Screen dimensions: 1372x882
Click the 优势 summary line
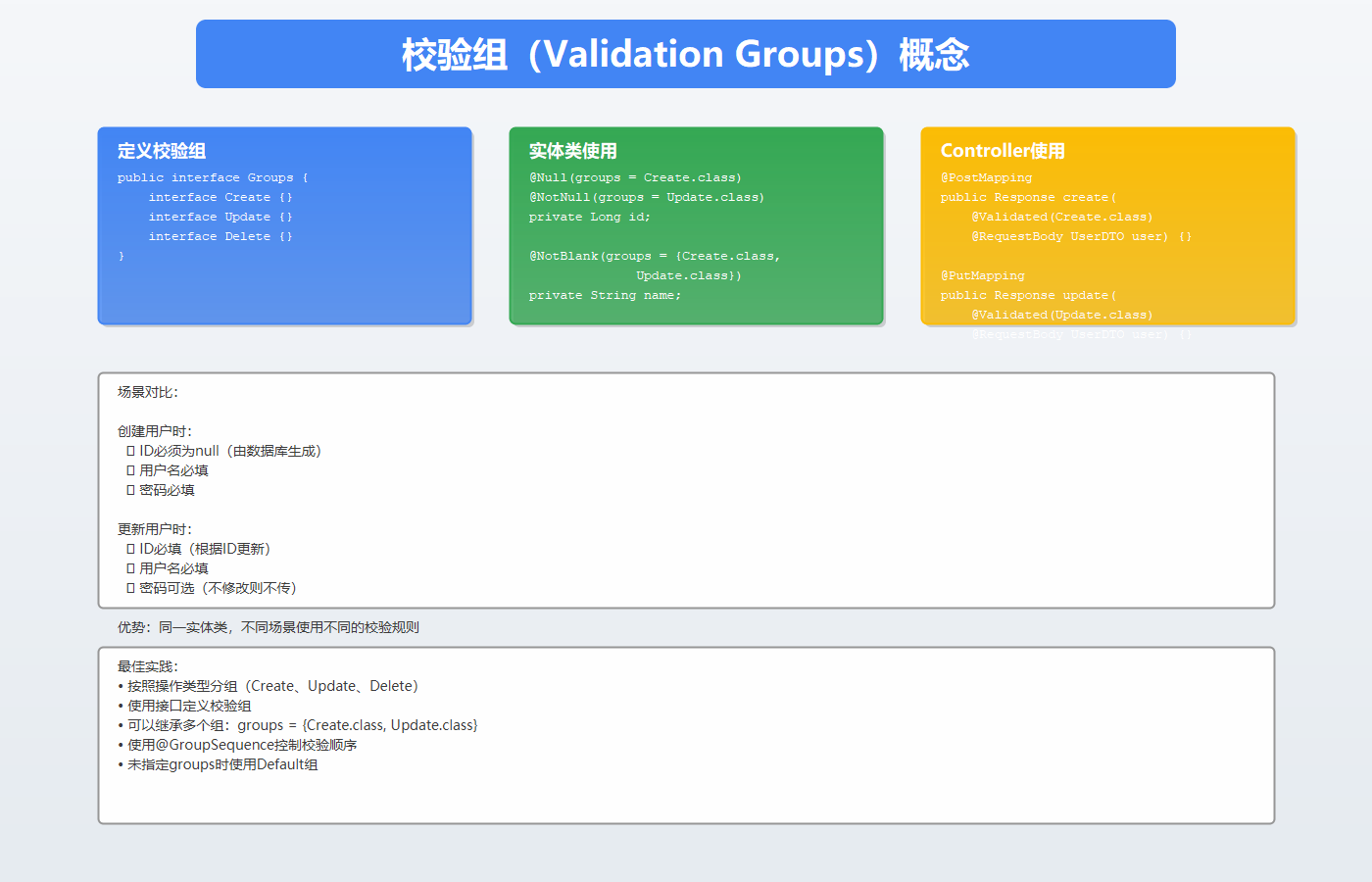tap(269, 627)
